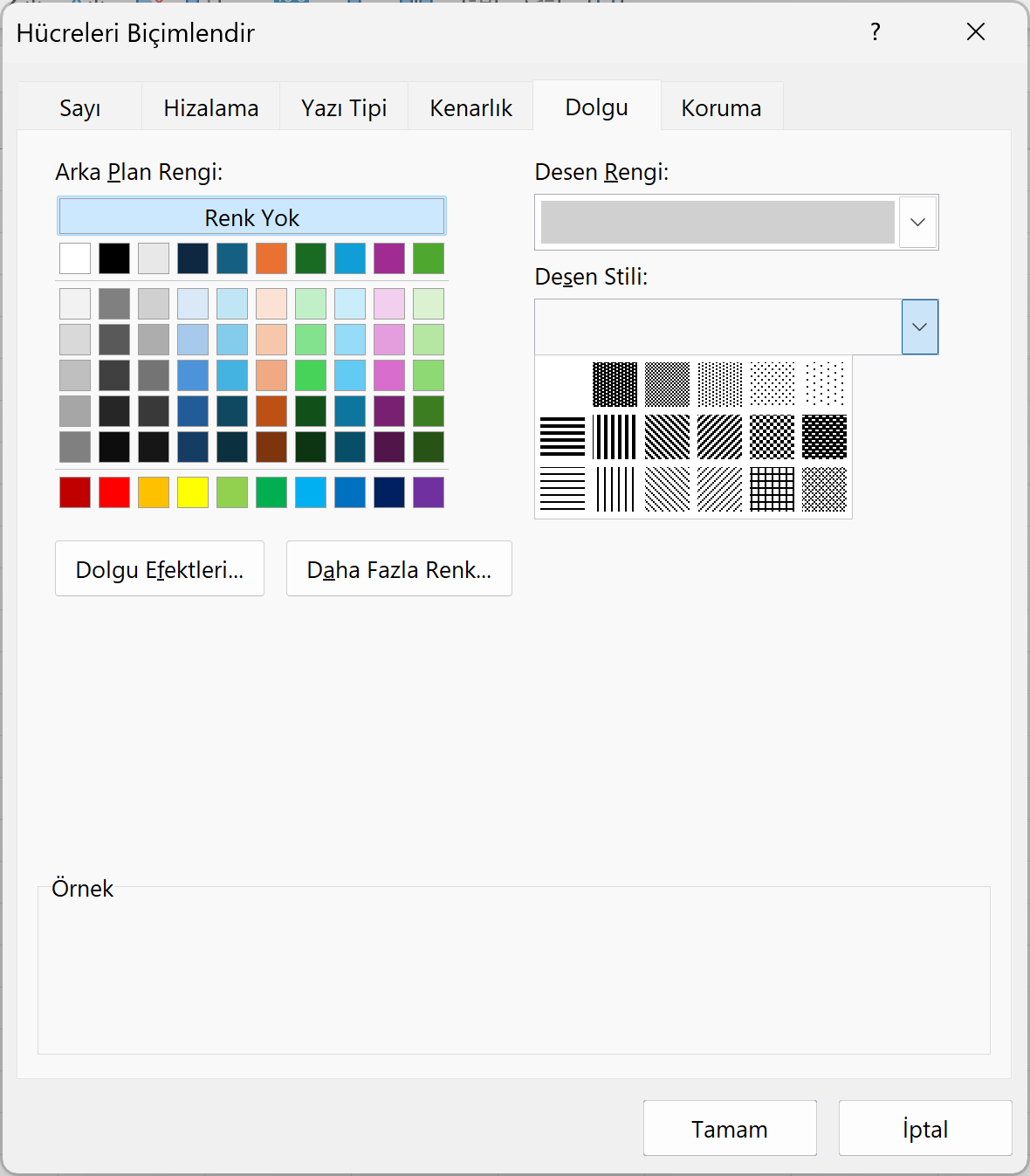The height and width of the screenshot is (1176, 1030).
Task: Select the sparsest 6.25% gray dot pattern
Action: (824, 384)
